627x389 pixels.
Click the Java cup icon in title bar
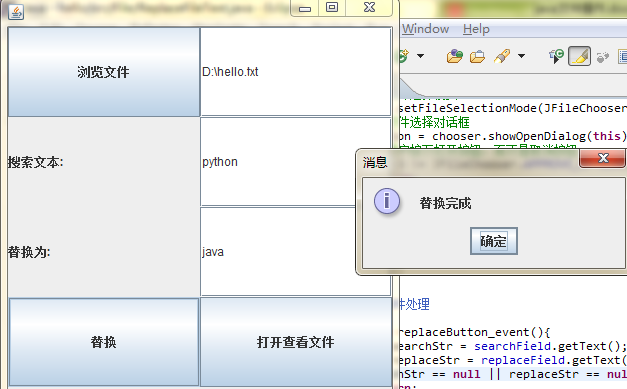16,12
